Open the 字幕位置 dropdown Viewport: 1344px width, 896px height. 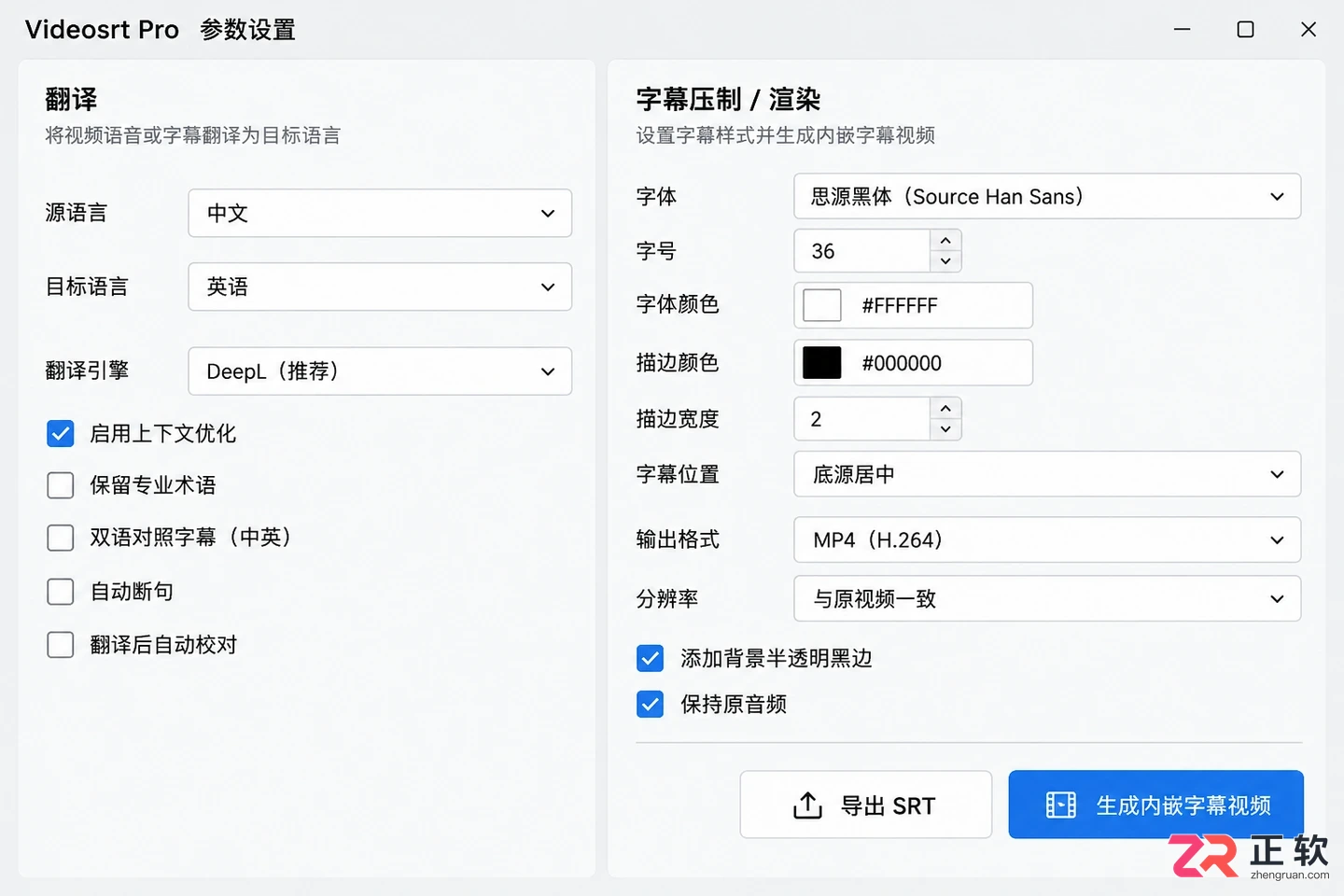pos(1047,474)
